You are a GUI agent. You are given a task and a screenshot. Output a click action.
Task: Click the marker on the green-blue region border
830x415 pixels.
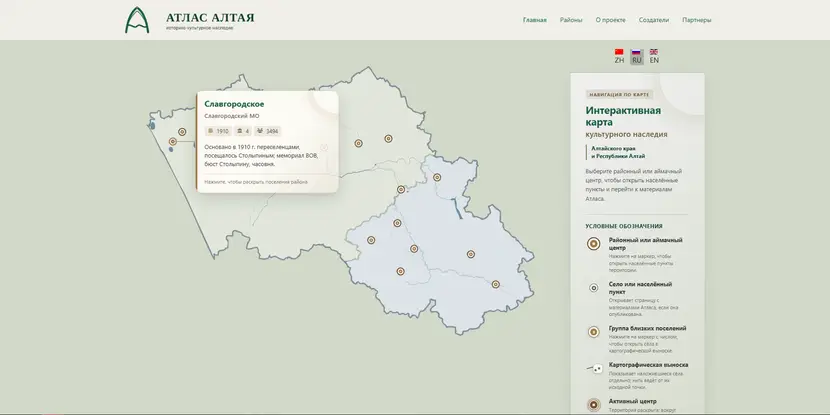pyautogui.click(x=401, y=190)
